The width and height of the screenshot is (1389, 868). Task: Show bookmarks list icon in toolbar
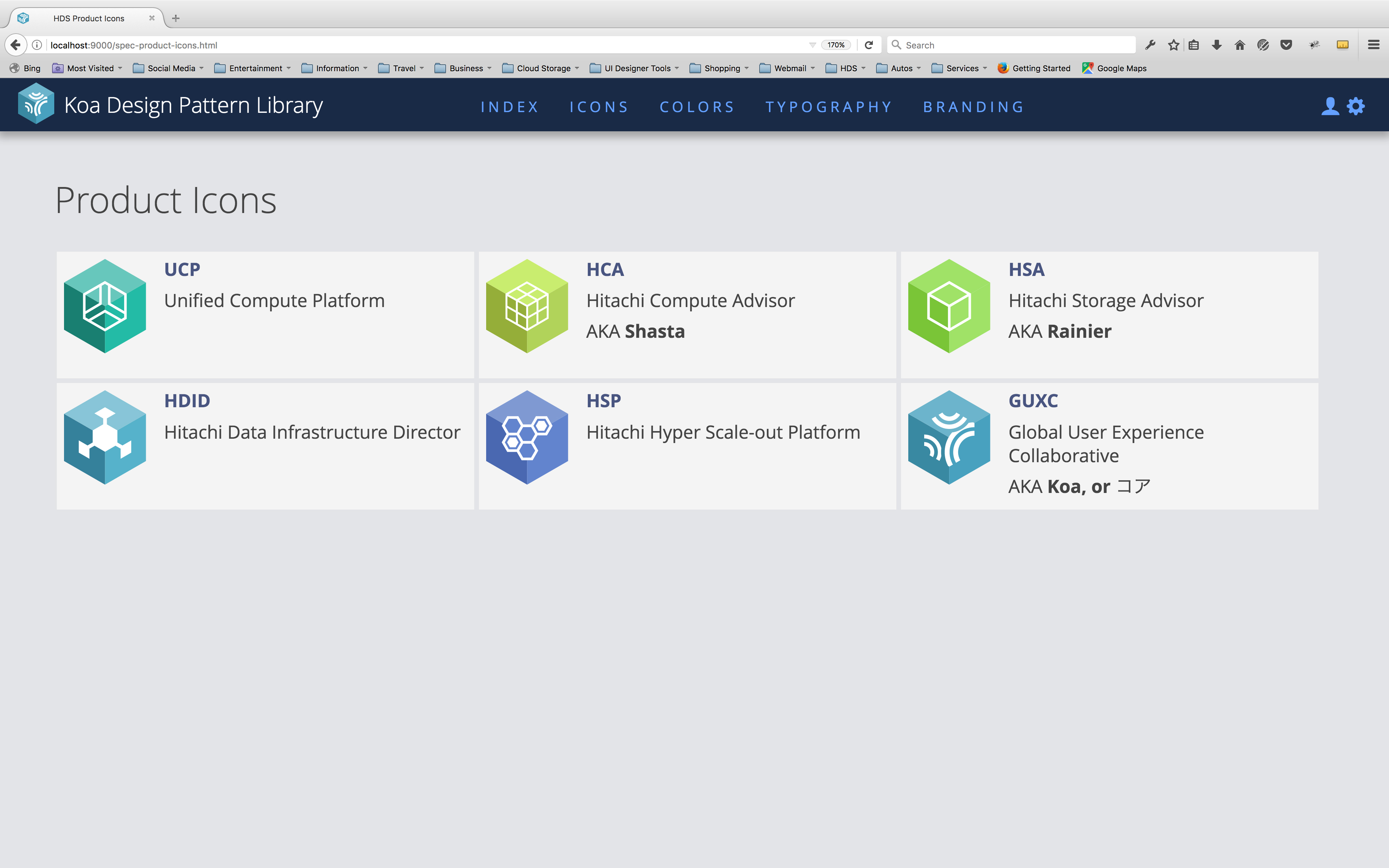[1194, 45]
